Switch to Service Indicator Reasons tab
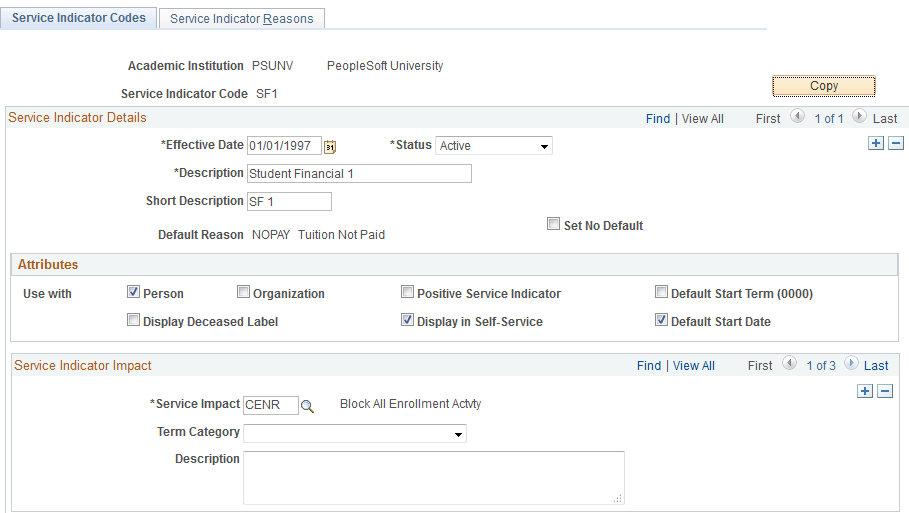This screenshot has width=909, height=513. 242,19
